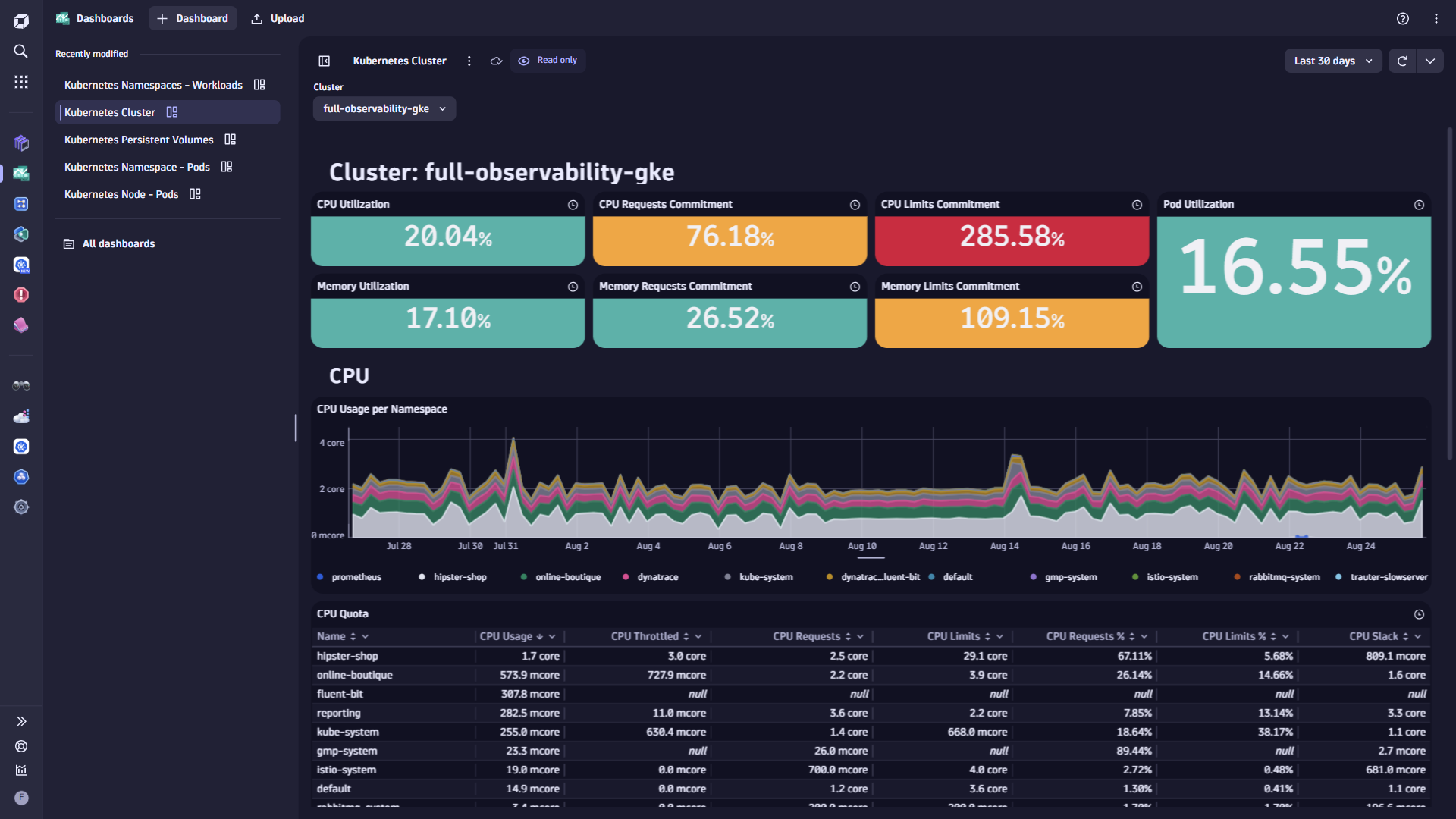1456x819 pixels.
Task: Click the Dynatrace logo icon
Action: pyautogui.click(x=21, y=20)
